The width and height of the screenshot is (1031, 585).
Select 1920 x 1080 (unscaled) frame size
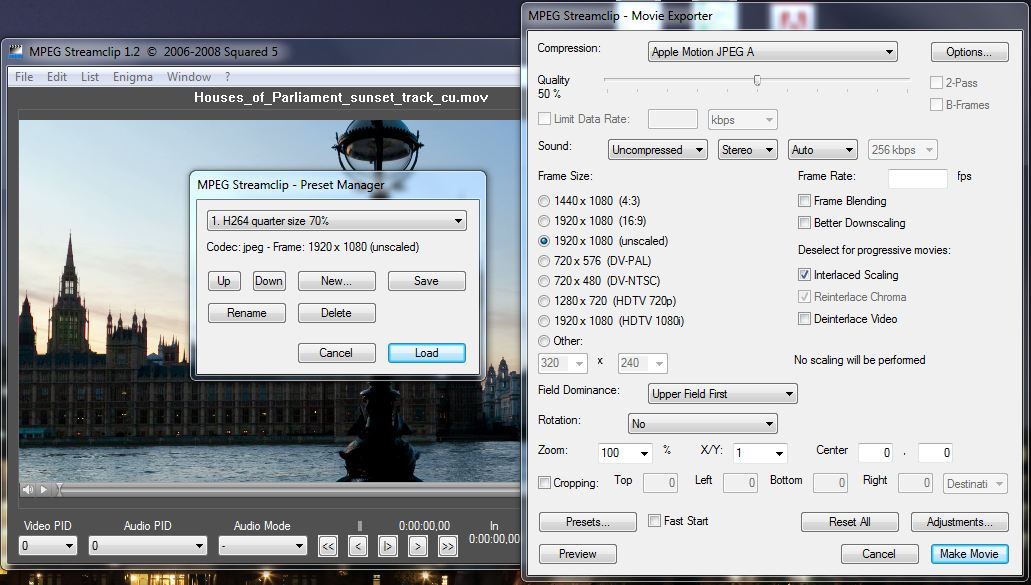click(x=544, y=241)
